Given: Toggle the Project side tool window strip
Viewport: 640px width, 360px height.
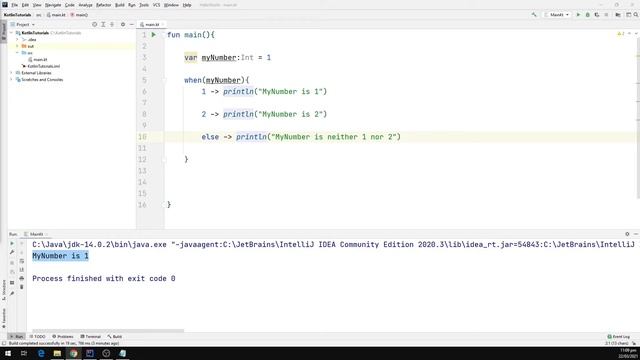Looking at the screenshot, I should [4, 31].
